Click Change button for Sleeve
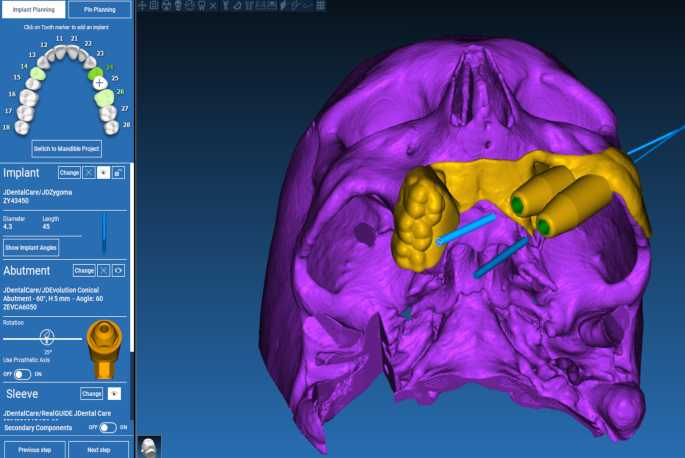The width and height of the screenshot is (685, 458). [x=92, y=394]
